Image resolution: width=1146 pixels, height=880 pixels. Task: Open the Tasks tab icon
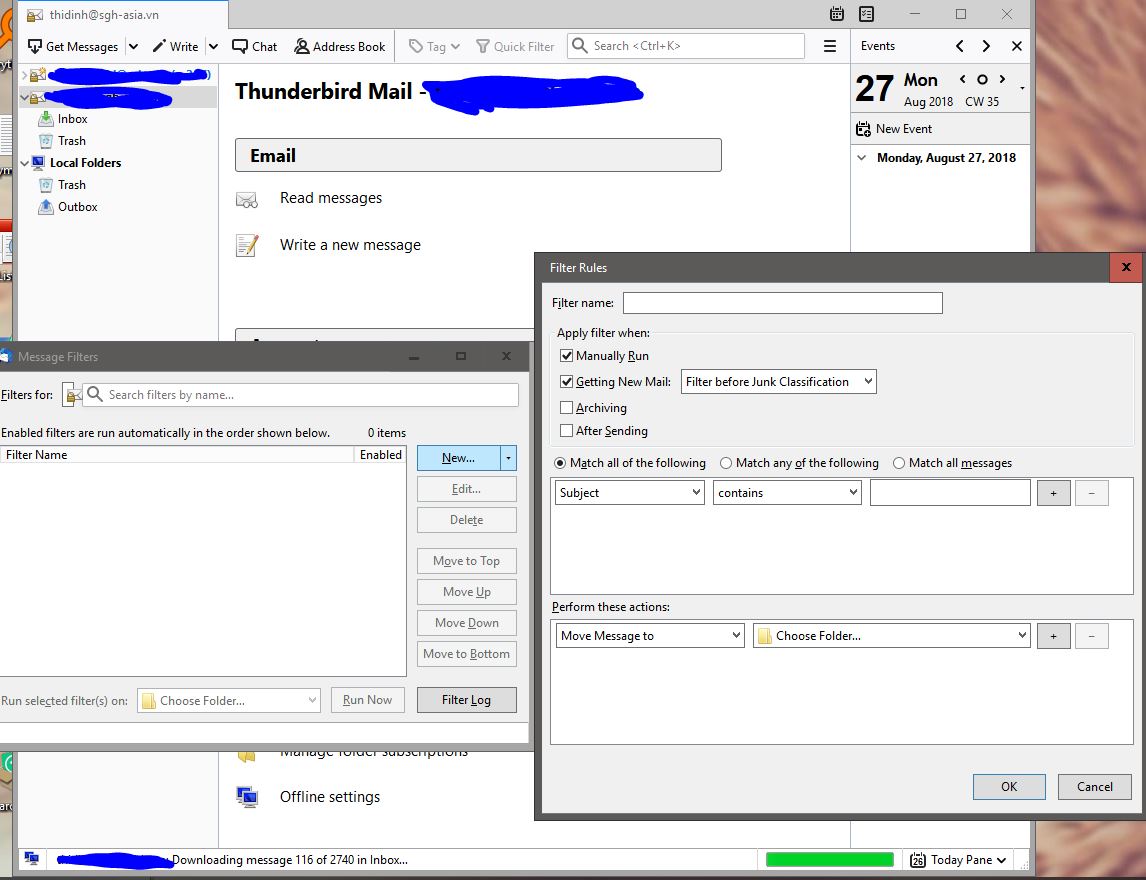point(866,14)
